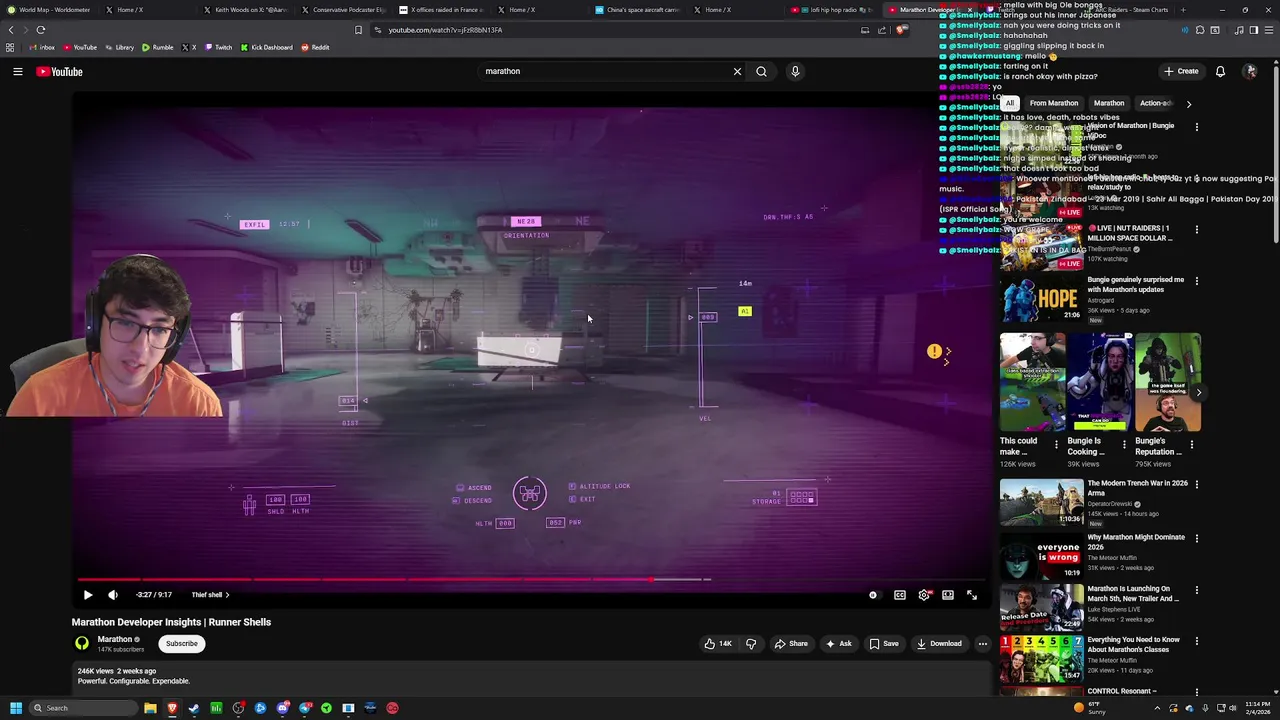Open the browser main menu

tap(1269, 30)
